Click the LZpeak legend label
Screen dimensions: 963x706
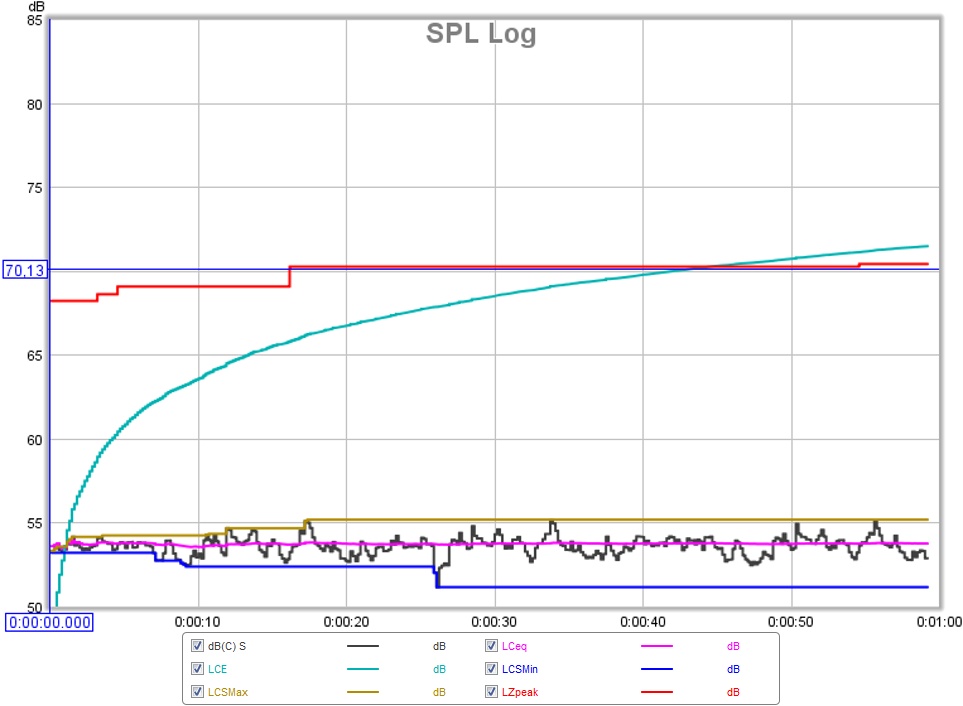point(520,692)
